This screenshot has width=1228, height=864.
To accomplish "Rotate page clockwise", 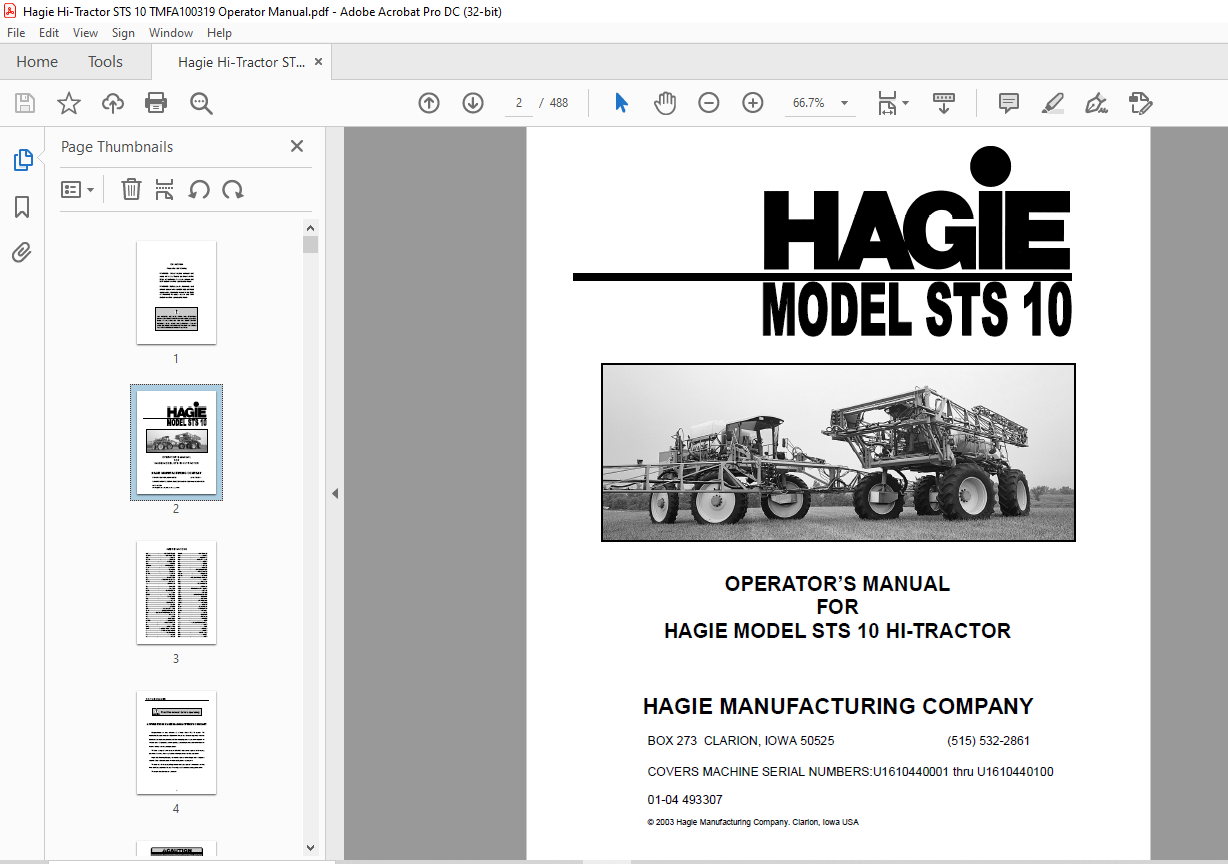I will [x=233, y=189].
